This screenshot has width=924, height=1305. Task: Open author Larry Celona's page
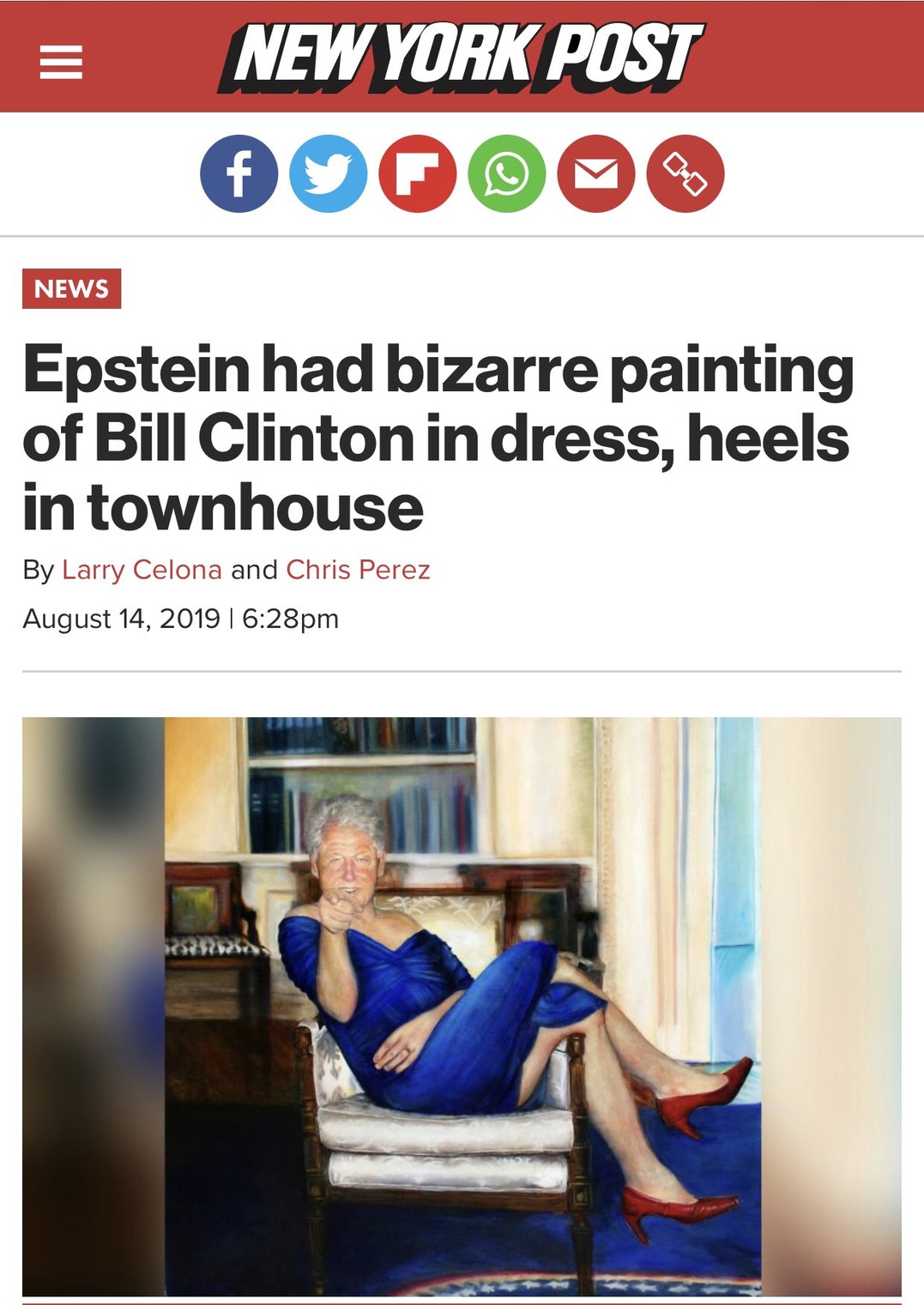(x=142, y=570)
